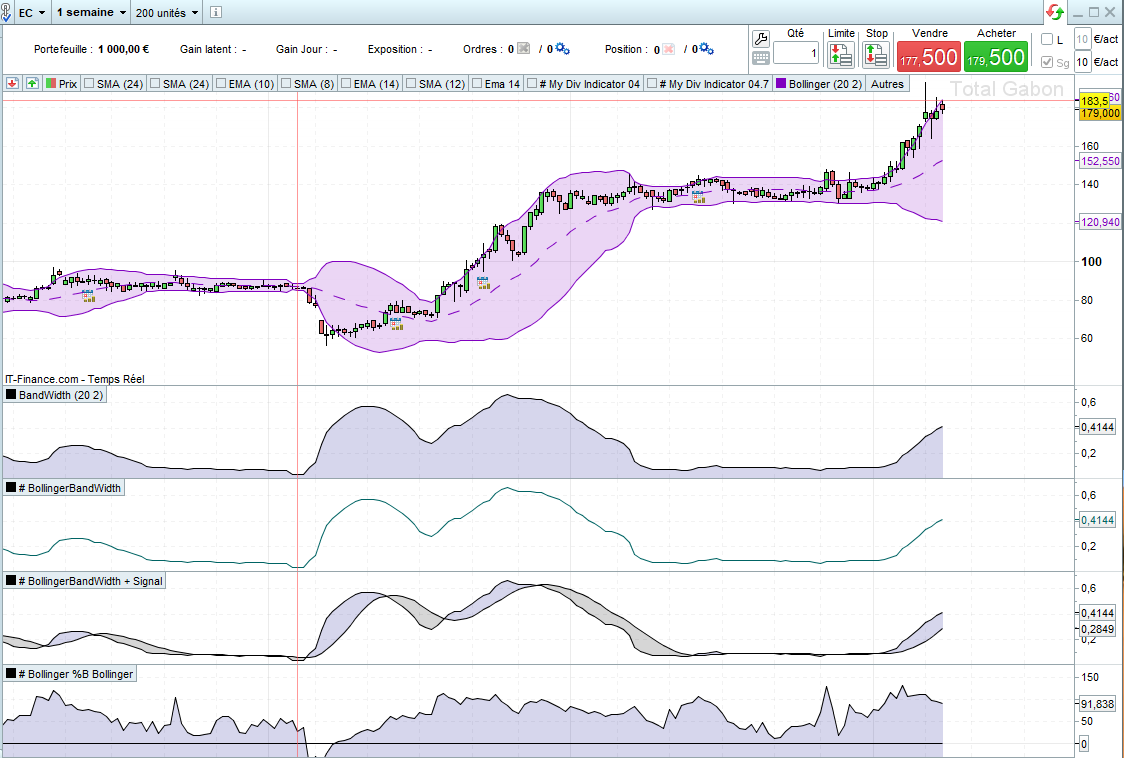Toggle the second SMA (24) checkbox
The width and height of the screenshot is (1124, 758).
tap(155, 84)
